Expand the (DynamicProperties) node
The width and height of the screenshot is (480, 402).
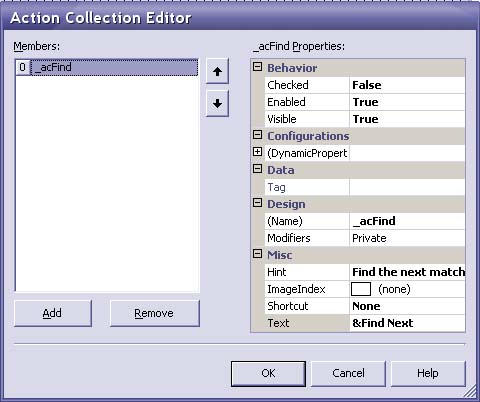click(x=257, y=152)
